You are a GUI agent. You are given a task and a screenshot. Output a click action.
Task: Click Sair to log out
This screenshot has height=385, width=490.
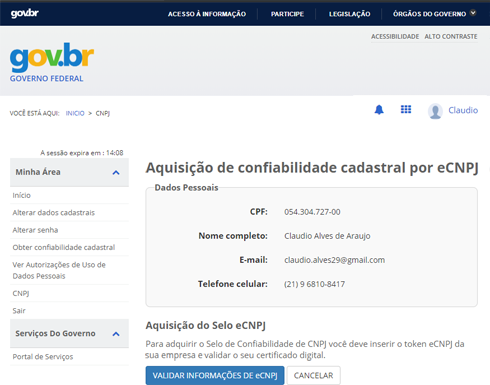(x=19, y=311)
